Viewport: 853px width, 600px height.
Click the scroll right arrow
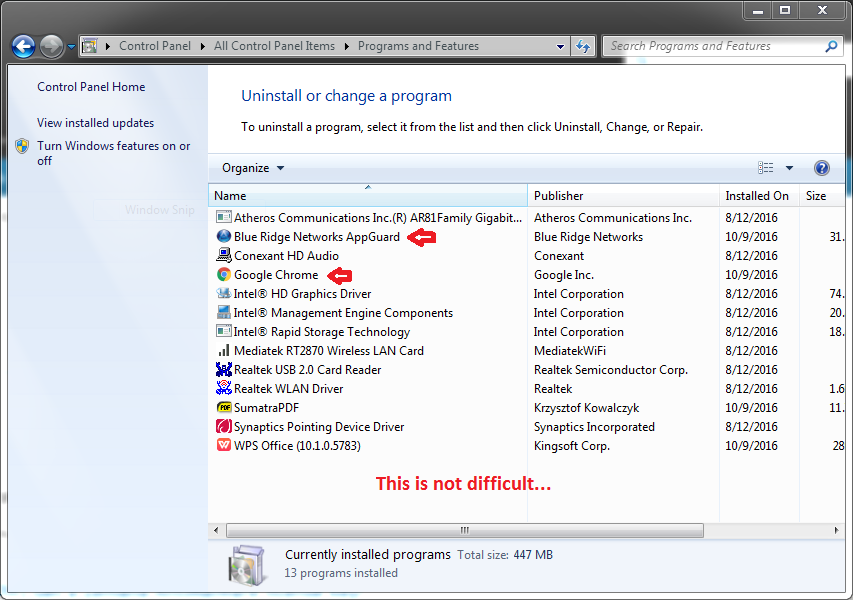click(837, 530)
